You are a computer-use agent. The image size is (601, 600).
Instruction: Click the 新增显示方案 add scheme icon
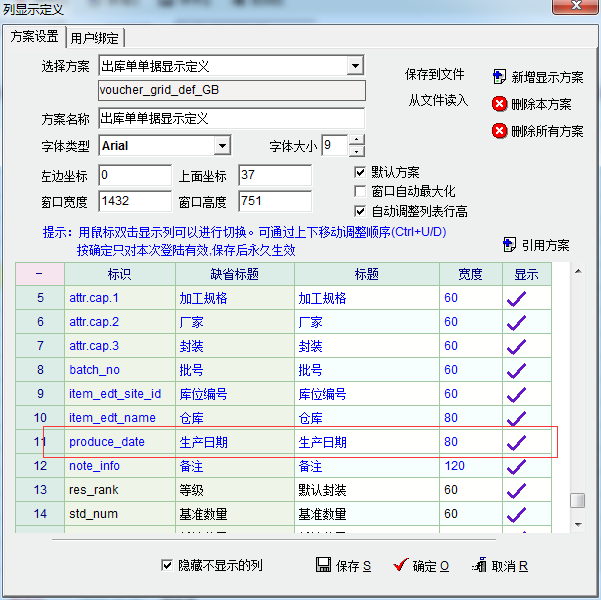499,76
